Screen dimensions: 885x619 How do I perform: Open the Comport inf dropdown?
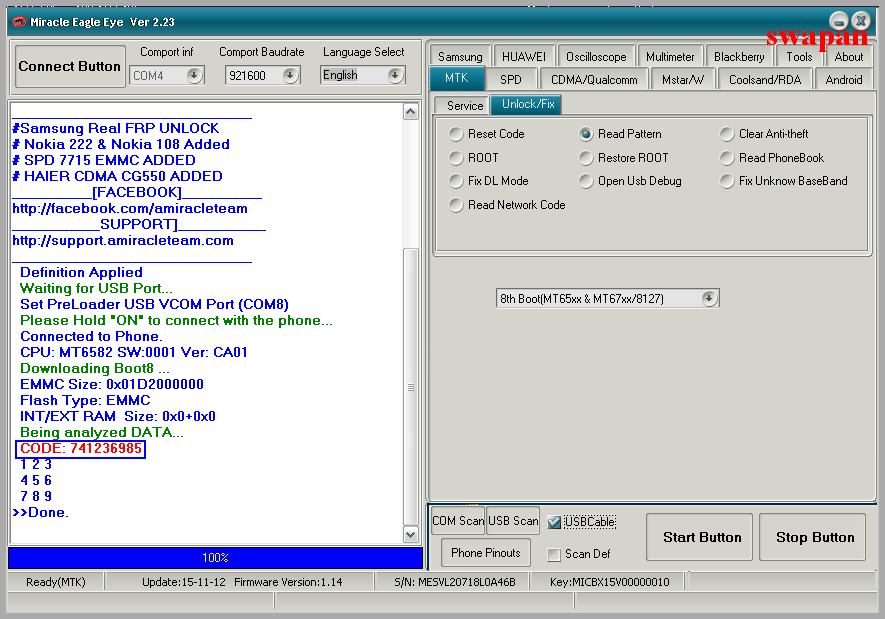194,75
